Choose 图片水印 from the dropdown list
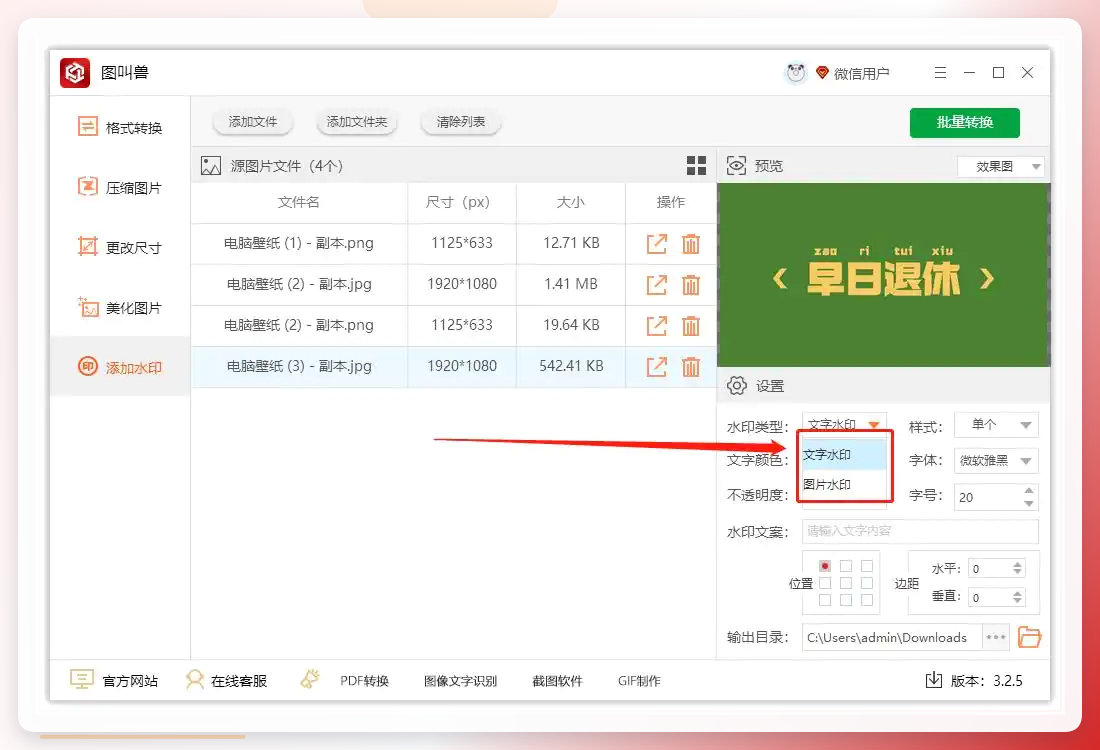The image size is (1100, 750). (844, 484)
